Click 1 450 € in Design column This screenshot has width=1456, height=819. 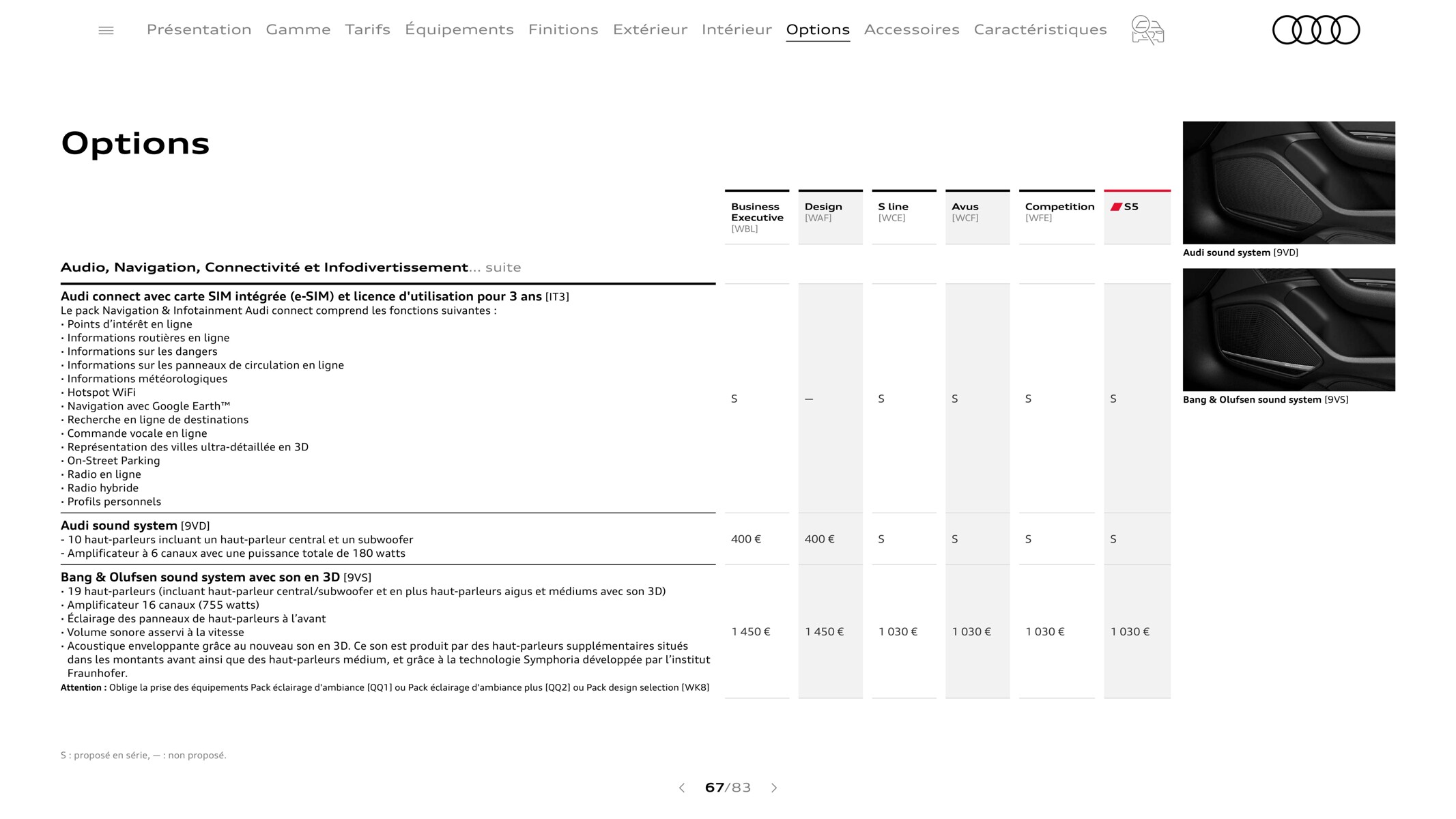coord(825,632)
